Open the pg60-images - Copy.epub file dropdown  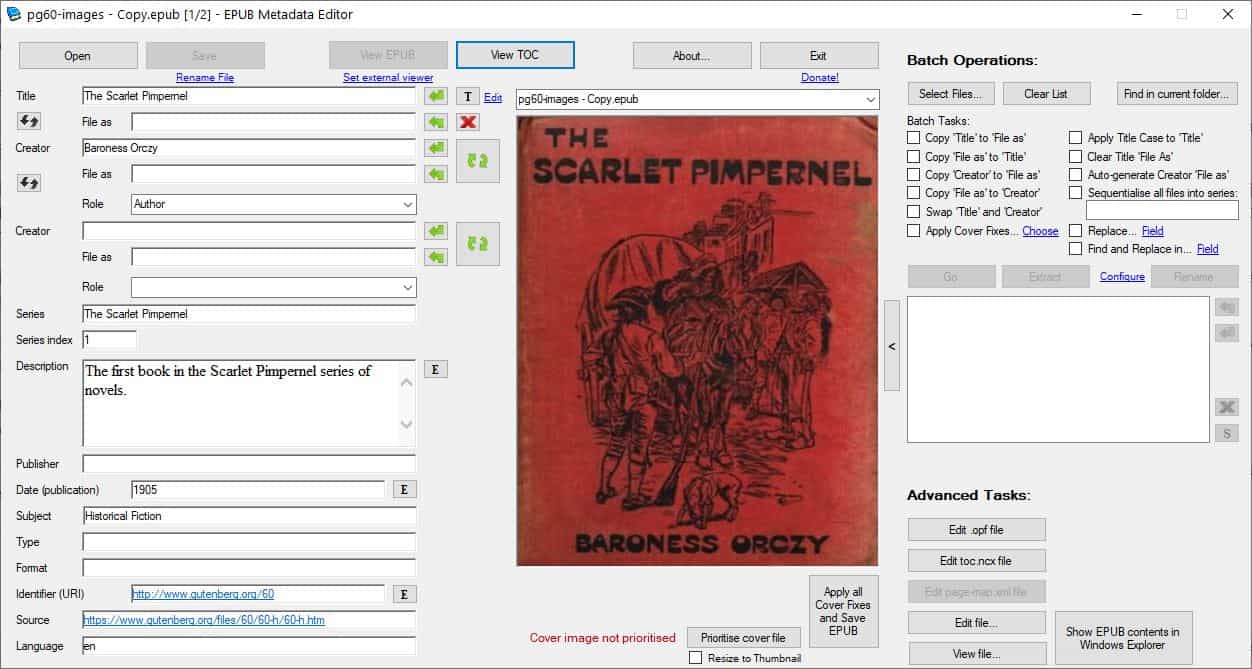pyautogui.click(x=698, y=99)
